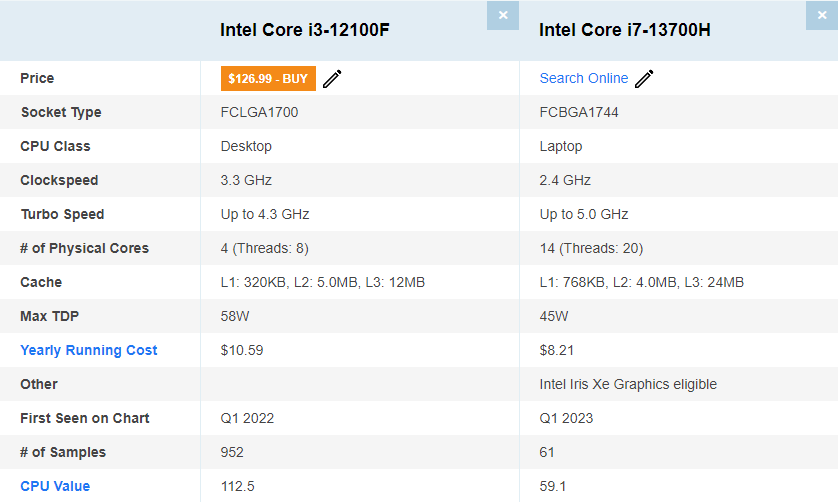
Task: Click the Intel Core i7-13700H heading
Action: [x=625, y=30]
